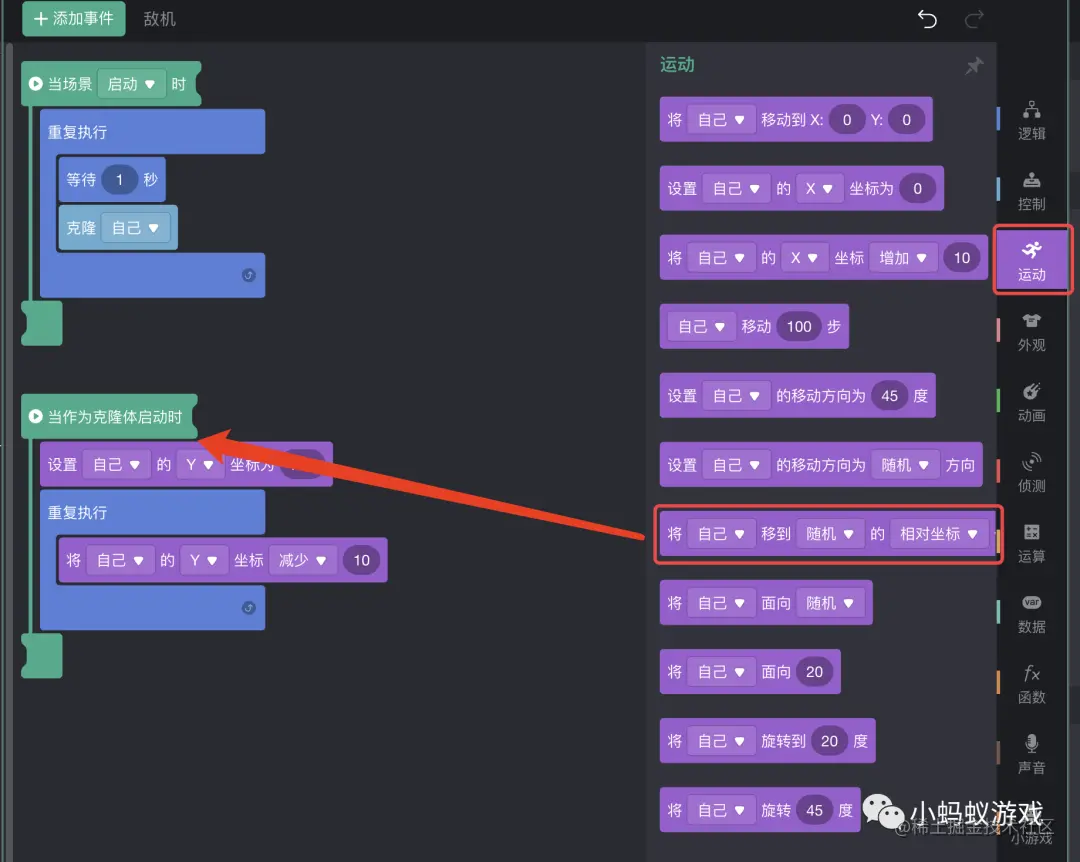Viewport: 1080px width, 862px height.
Task: Open 自己 dropdown in 移动 100 步 block
Action: click(x=701, y=327)
